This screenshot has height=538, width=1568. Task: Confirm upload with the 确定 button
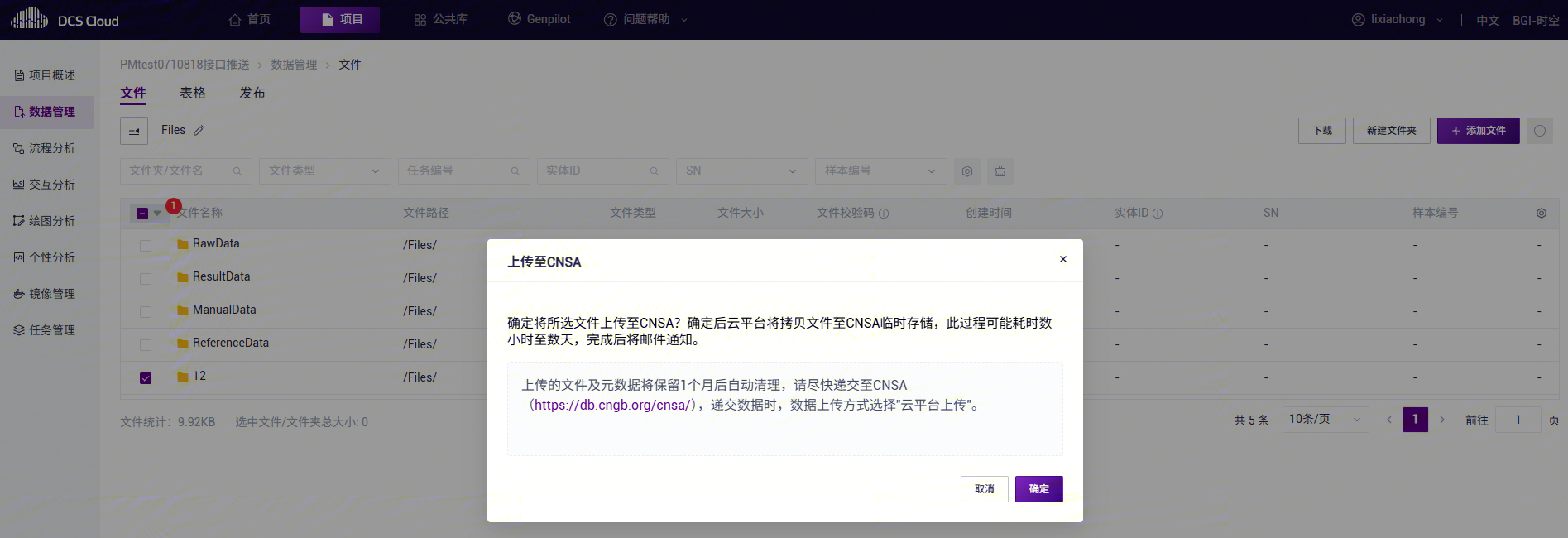coord(1038,489)
